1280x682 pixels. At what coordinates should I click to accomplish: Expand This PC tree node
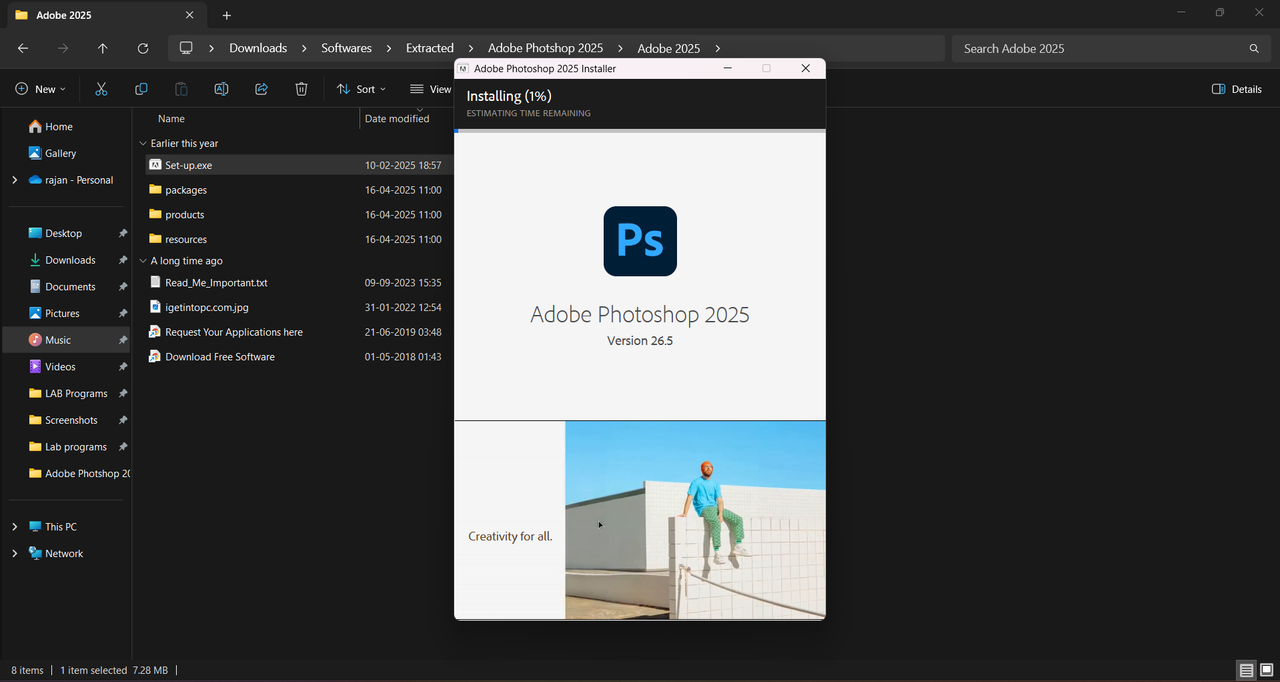click(14, 527)
